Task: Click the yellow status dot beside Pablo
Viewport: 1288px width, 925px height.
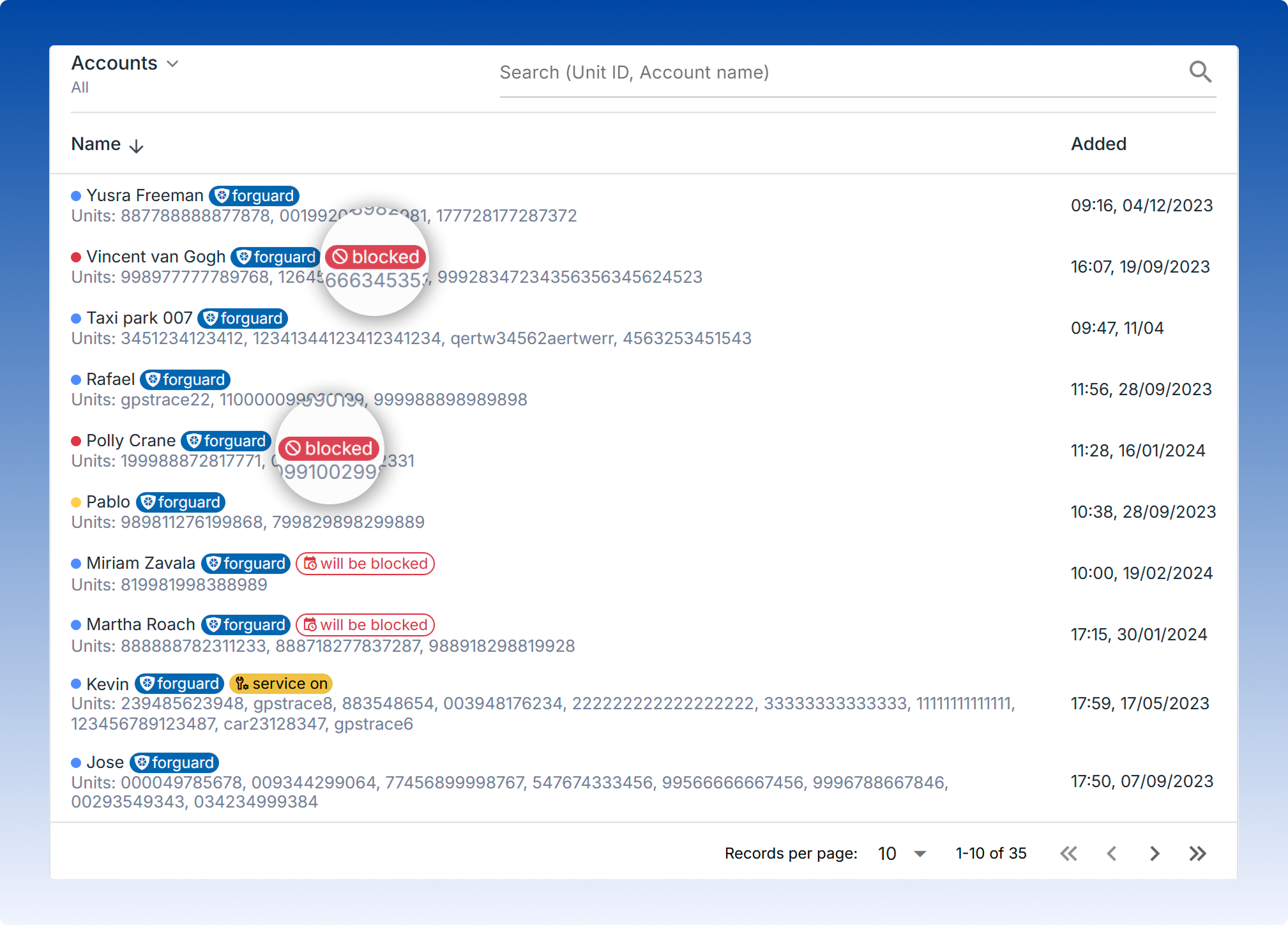Action: pyautogui.click(x=76, y=502)
